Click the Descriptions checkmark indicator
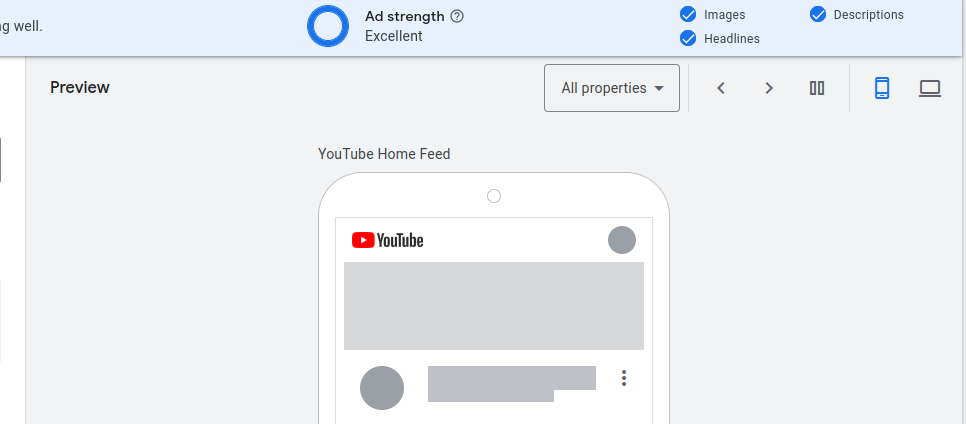Screen dimensions: 966x424 [x=818, y=14]
